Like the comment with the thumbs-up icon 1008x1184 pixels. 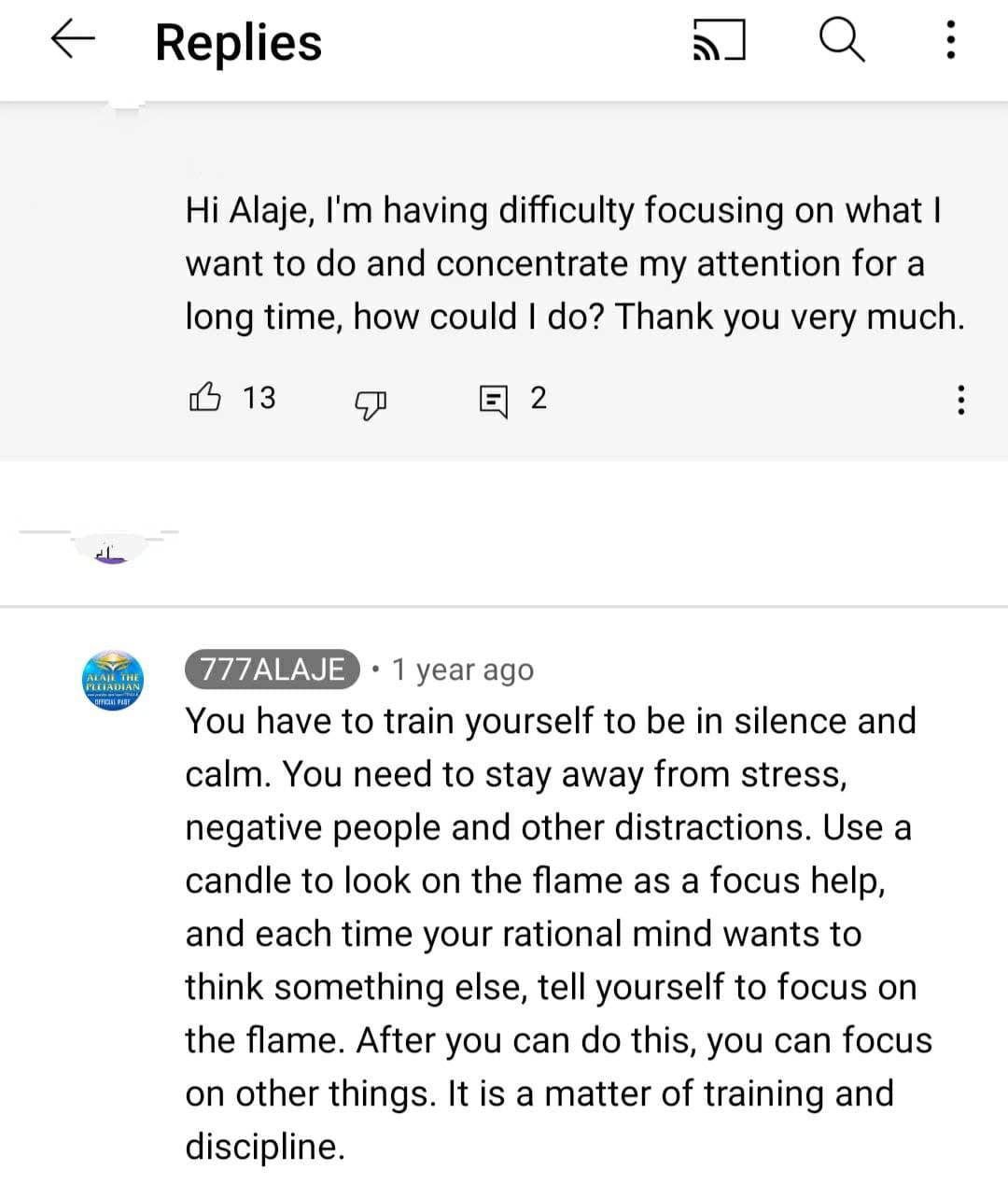click(205, 398)
